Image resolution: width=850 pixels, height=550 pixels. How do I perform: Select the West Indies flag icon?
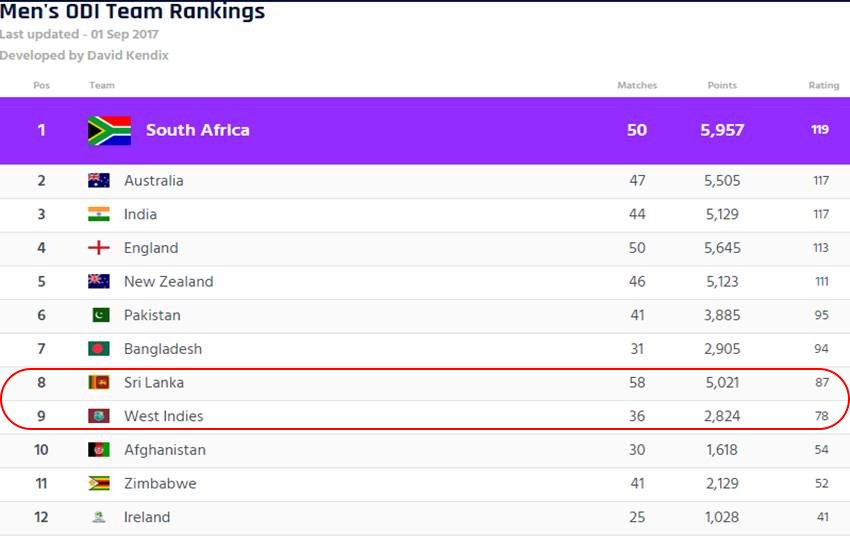99,416
